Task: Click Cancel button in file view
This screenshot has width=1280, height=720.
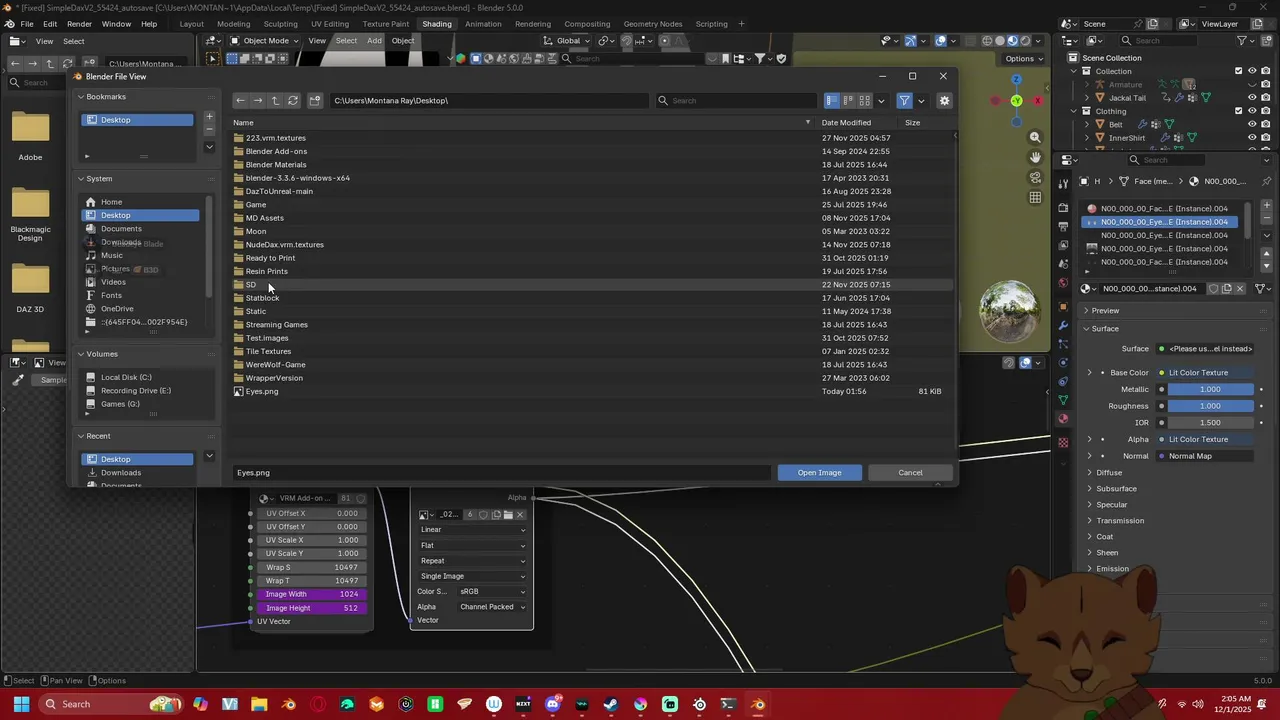Action: 910,472
